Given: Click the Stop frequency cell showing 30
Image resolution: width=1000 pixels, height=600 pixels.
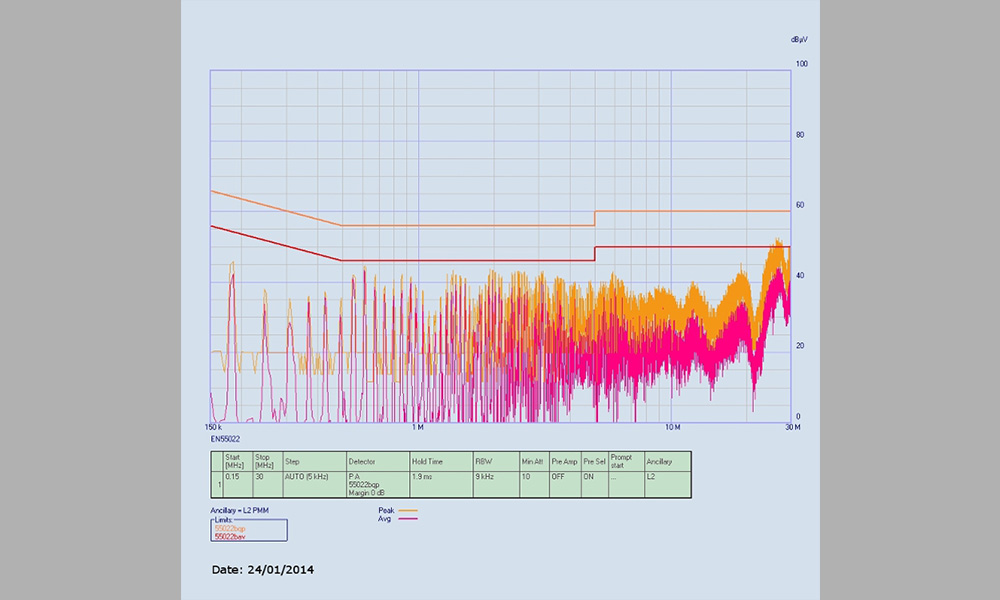Looking at the screenshot, I should click(259, 477).
